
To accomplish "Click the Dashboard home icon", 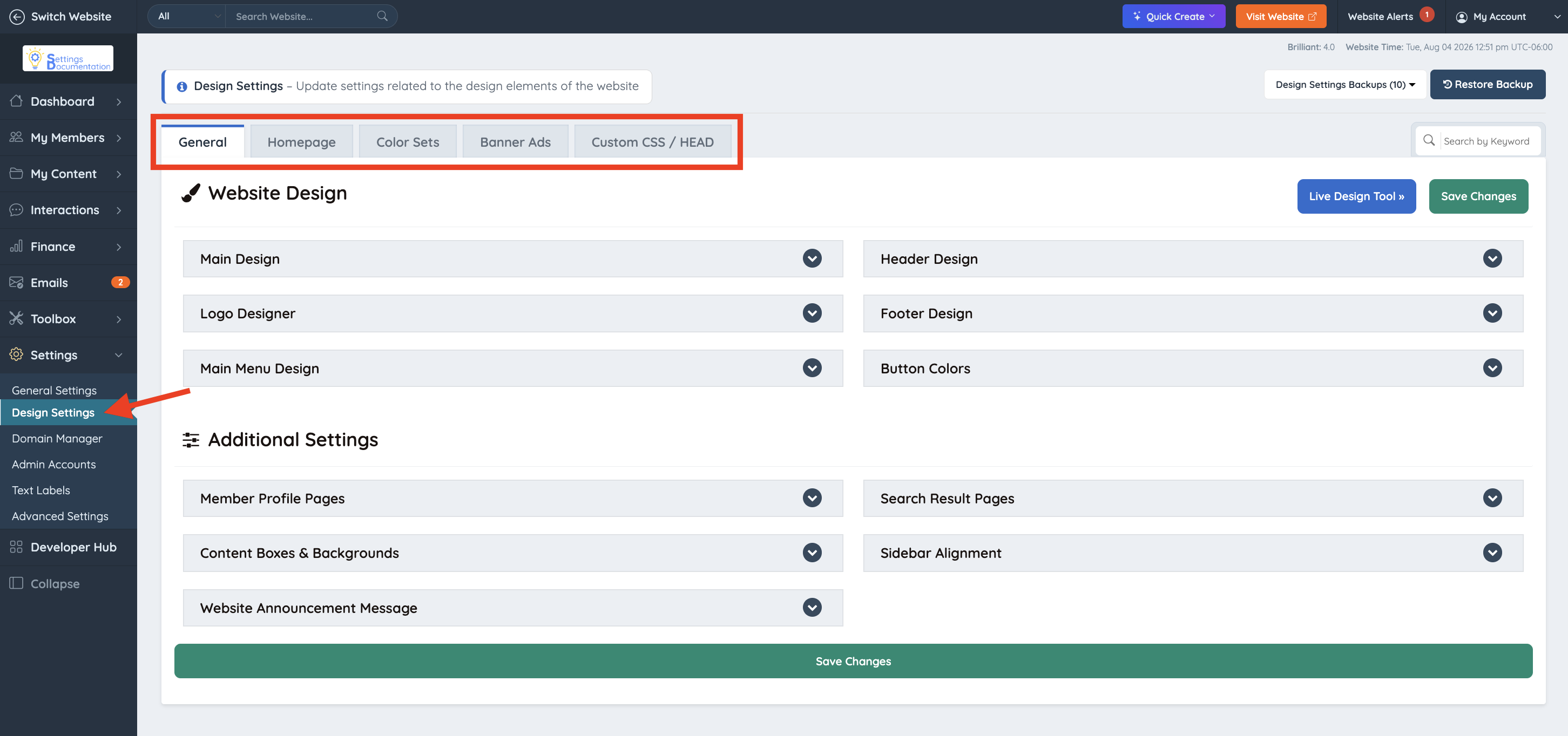I will click(16, 101).
